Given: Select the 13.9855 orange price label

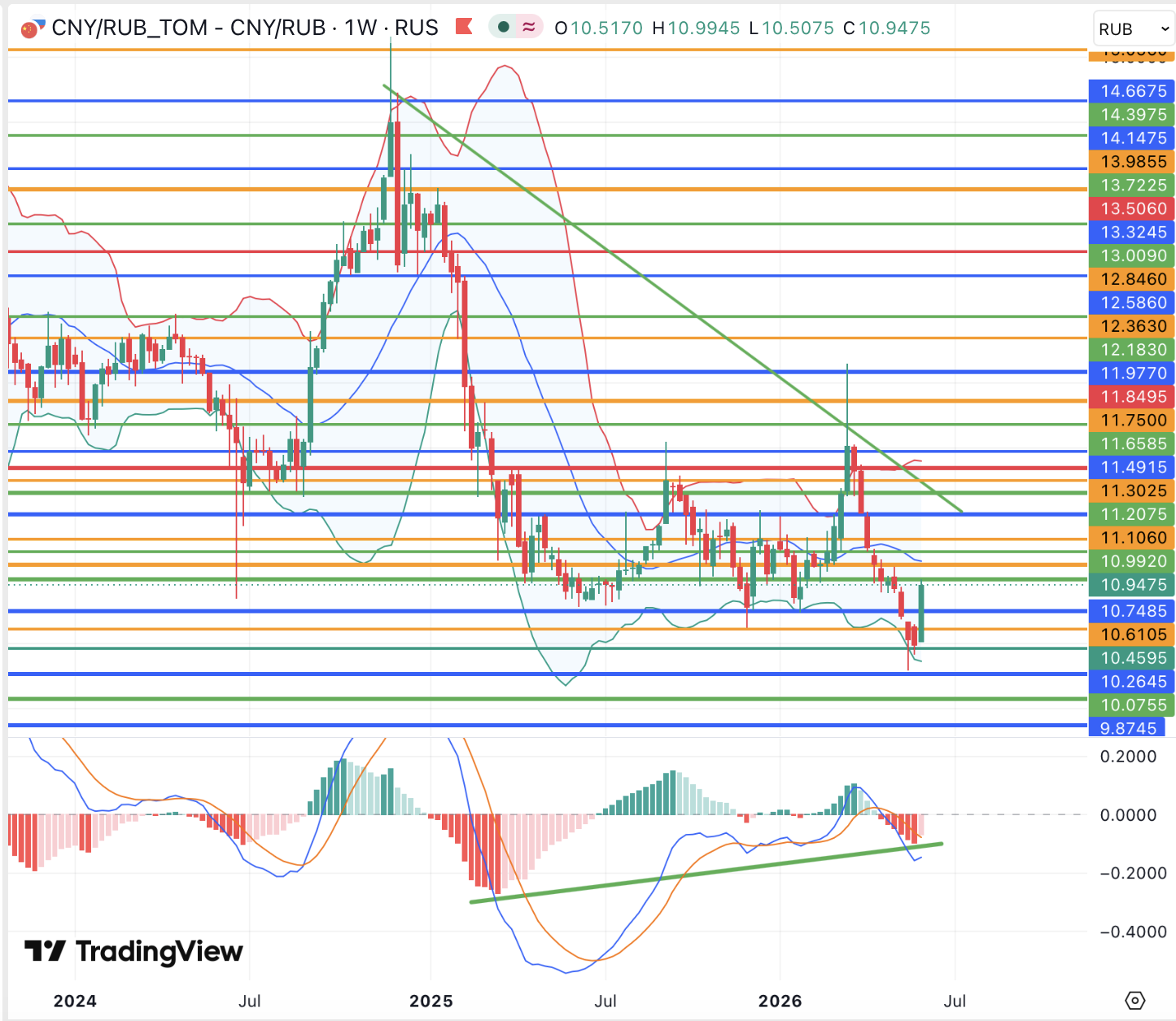Looking at the screenshot, I should (1132, 162).
